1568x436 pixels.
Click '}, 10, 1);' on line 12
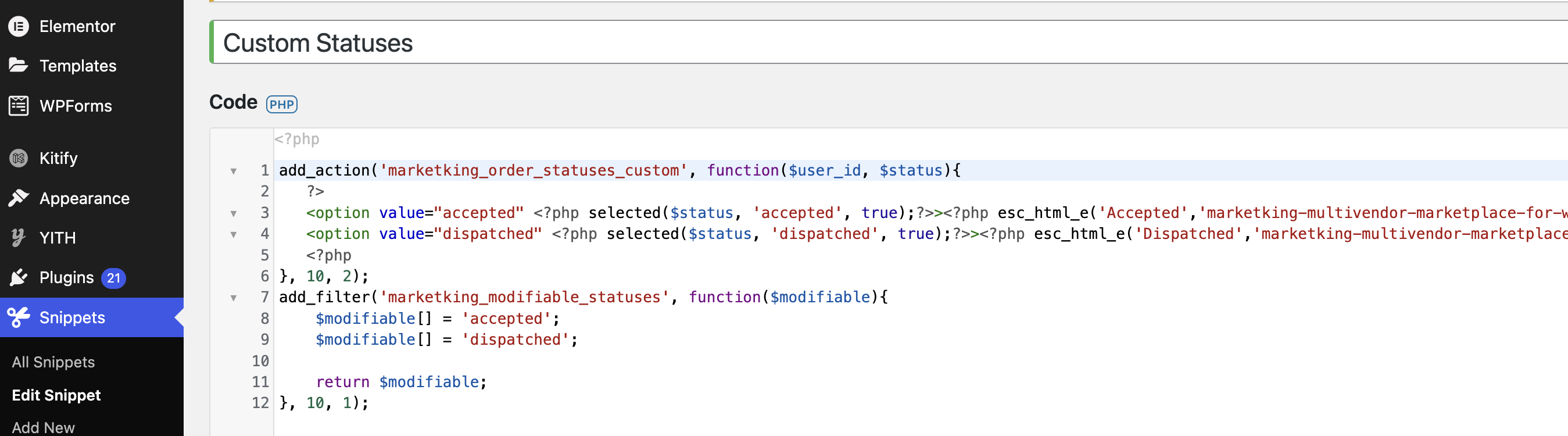click(324, 403)
